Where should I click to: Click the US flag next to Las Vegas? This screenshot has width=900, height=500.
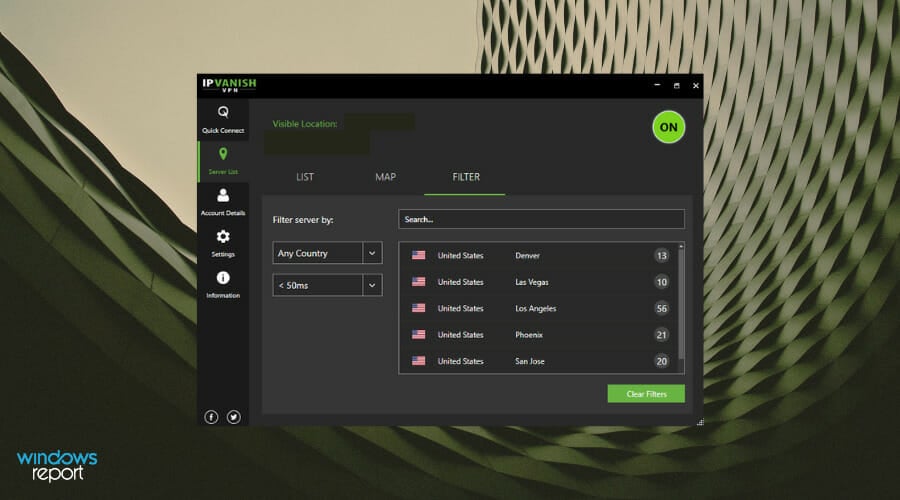418,282
